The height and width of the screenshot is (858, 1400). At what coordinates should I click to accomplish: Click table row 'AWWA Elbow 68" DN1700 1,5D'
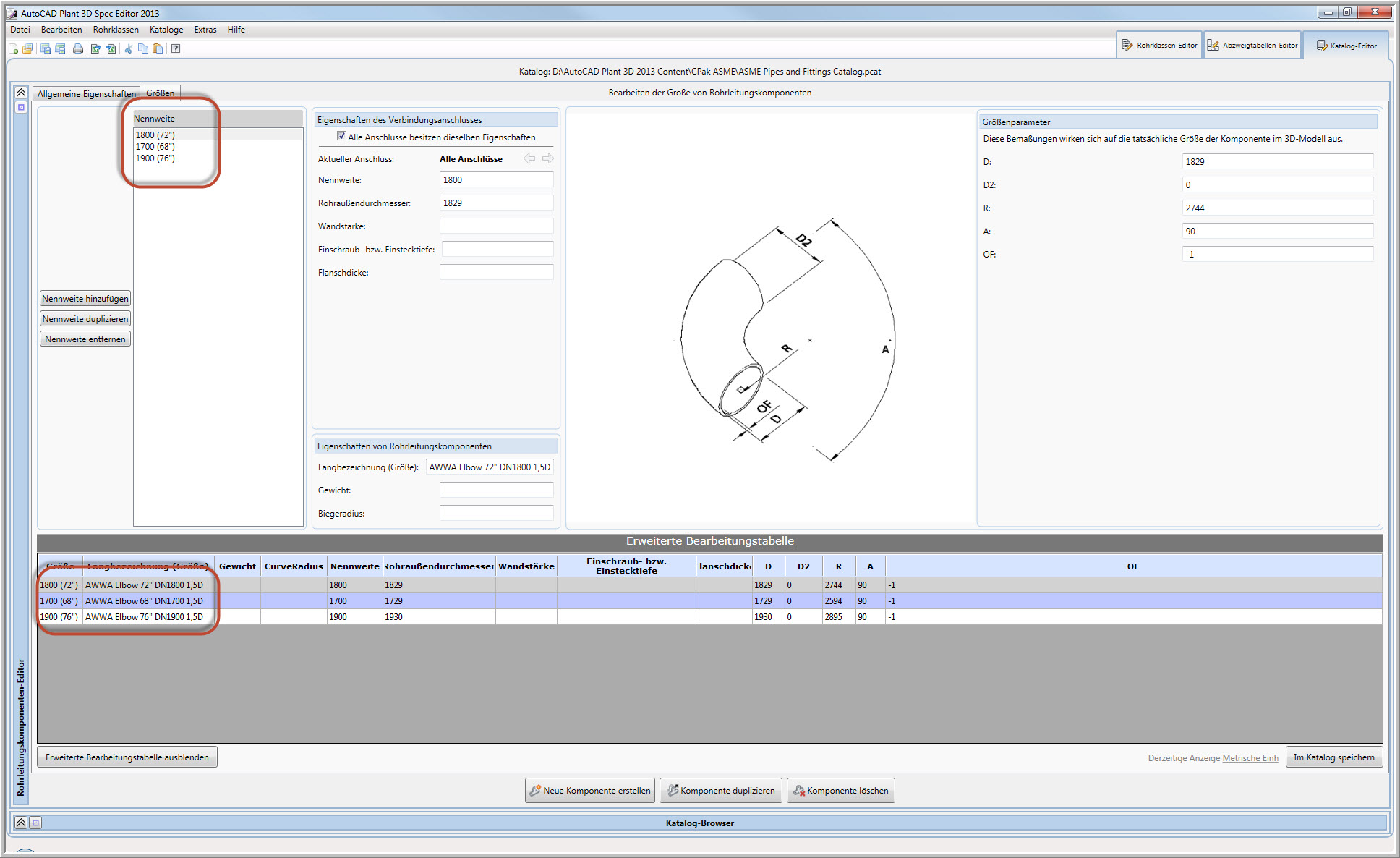[x=710, y=601]
